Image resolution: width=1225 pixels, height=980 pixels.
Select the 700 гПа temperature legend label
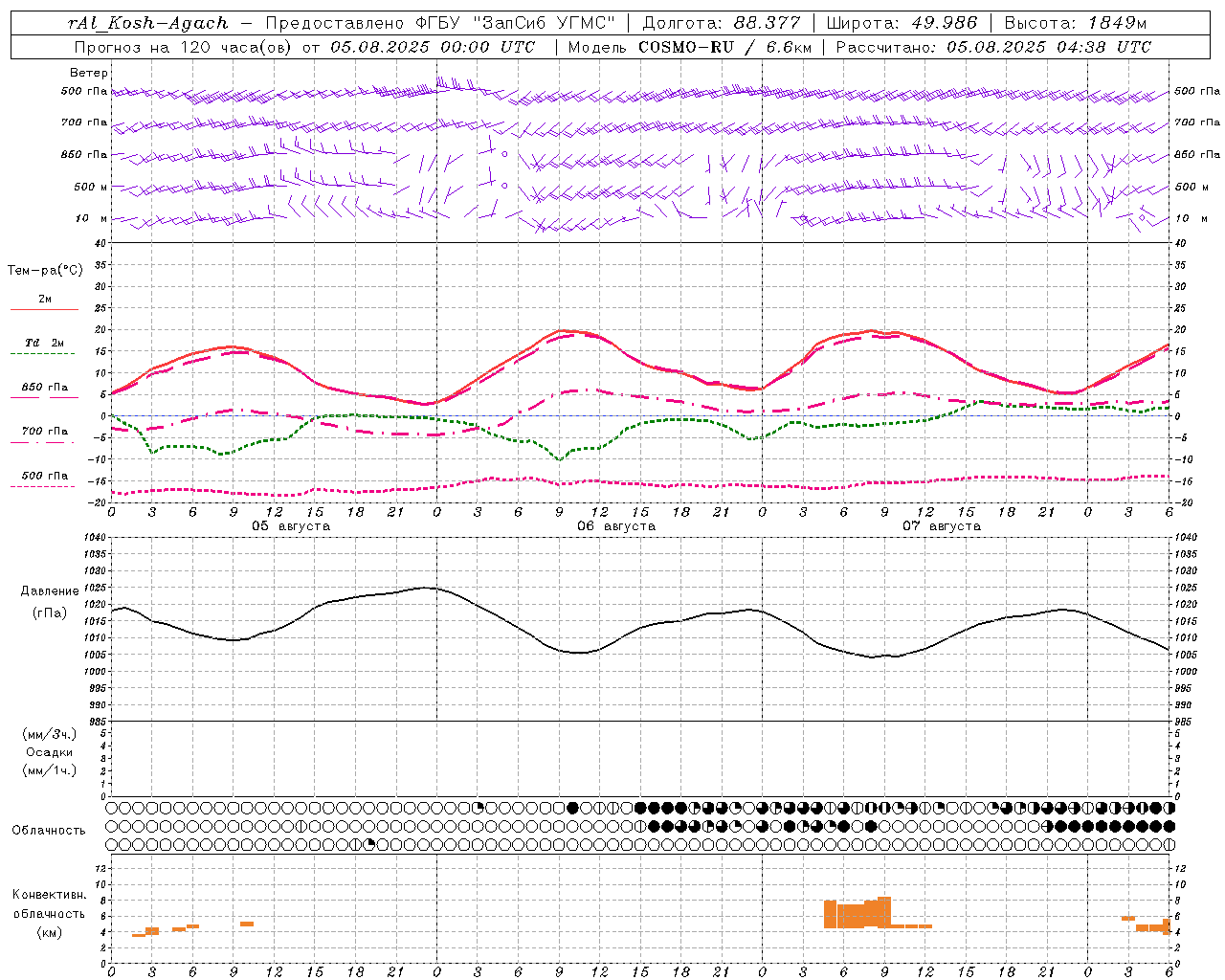[x=45, y=432]
